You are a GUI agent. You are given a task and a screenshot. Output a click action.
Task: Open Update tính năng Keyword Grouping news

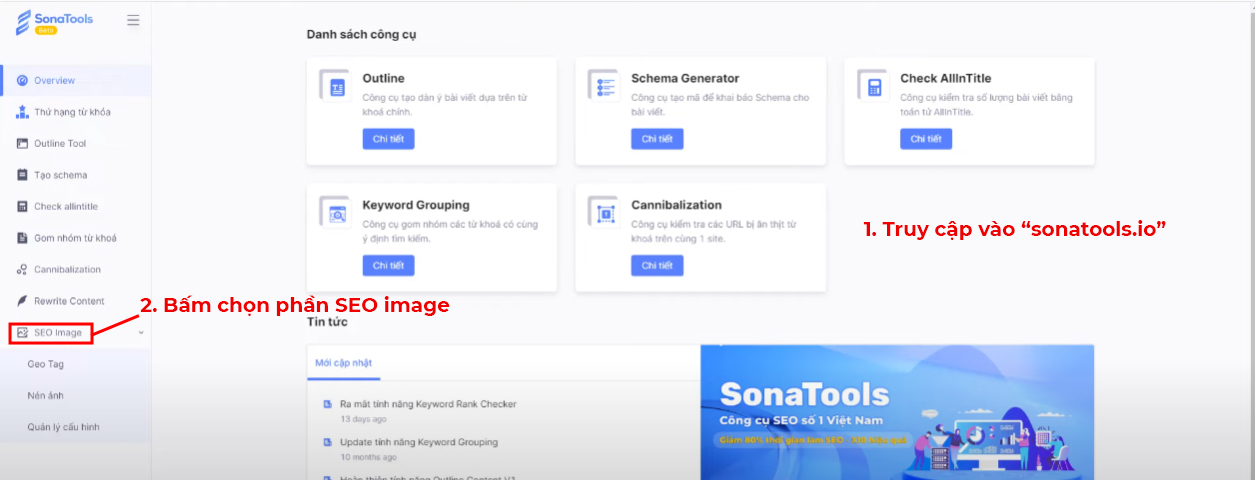point(419,442)
